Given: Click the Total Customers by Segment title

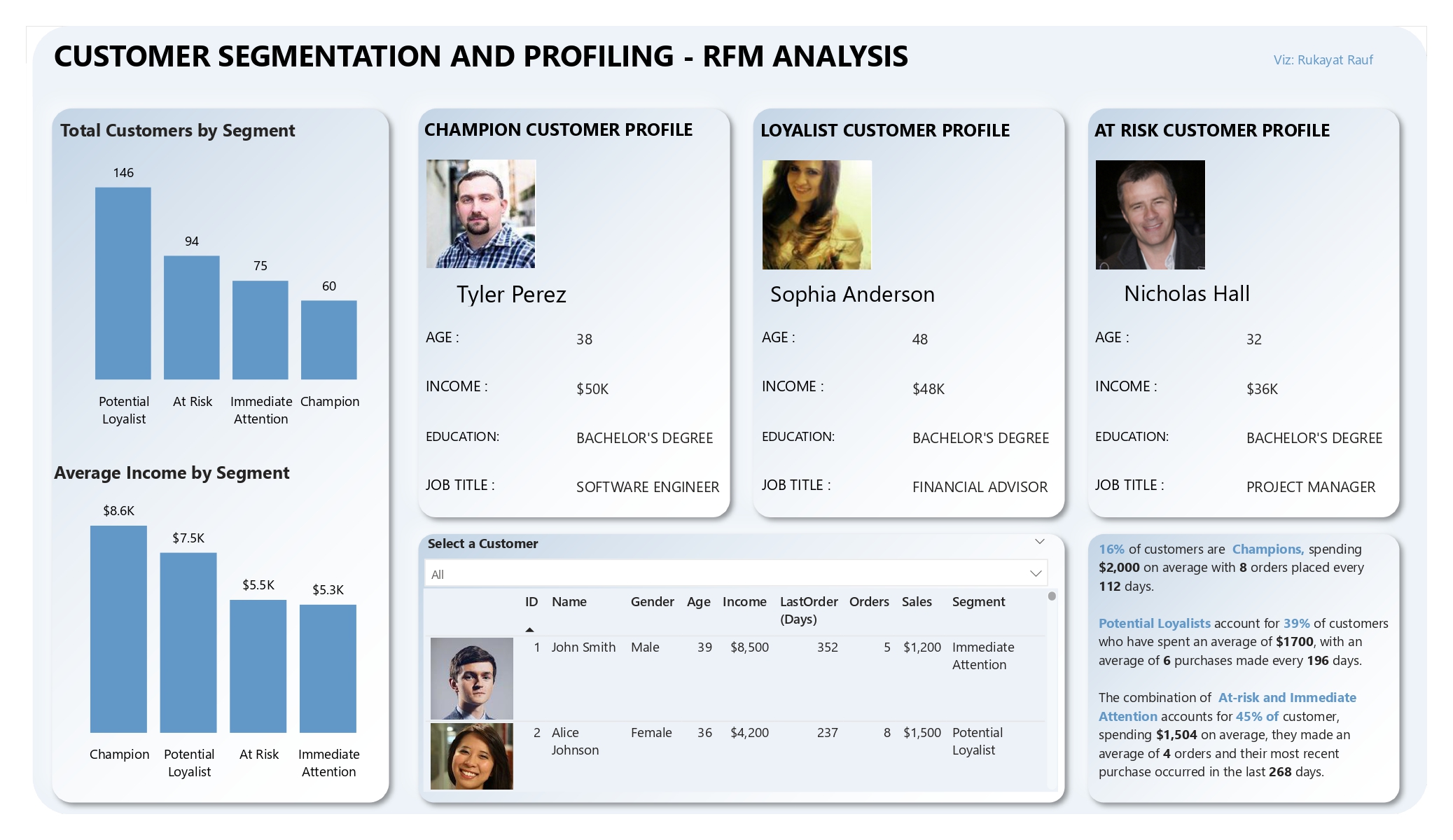Looking at the screenshot, I should [178, 131].
